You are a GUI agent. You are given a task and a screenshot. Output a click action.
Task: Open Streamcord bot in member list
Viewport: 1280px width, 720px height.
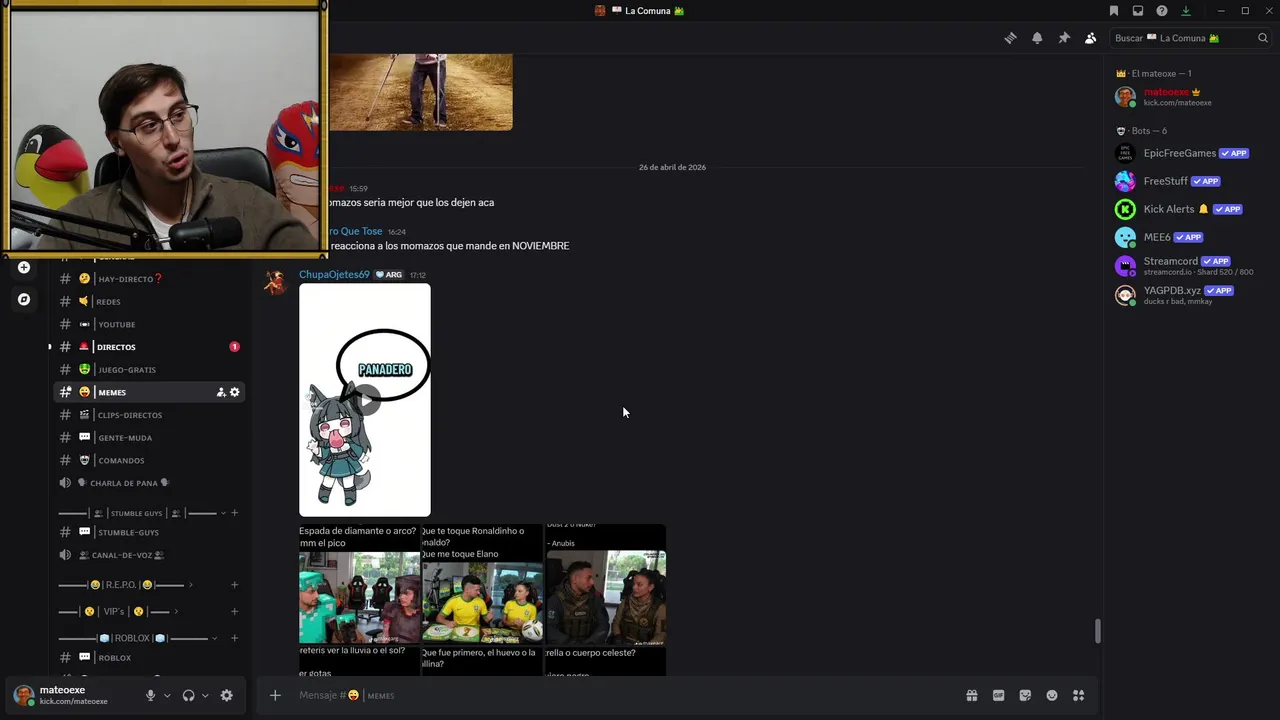(1190, 266)
